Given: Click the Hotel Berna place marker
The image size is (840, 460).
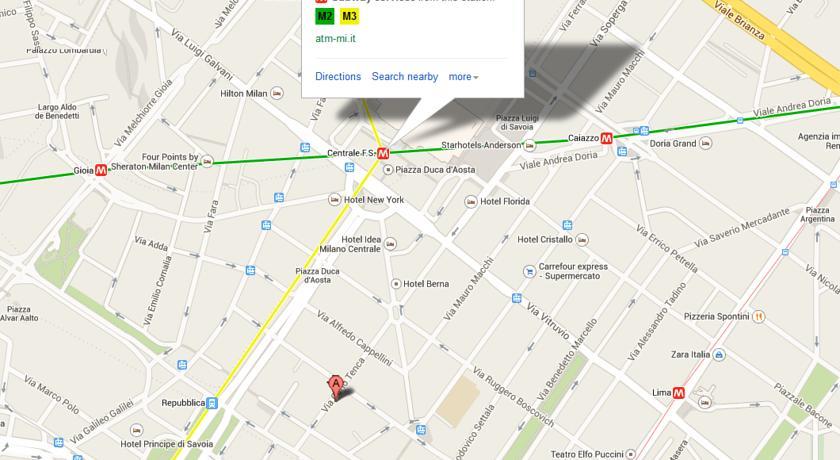Looking at the screenshot, I should [396, 284].
